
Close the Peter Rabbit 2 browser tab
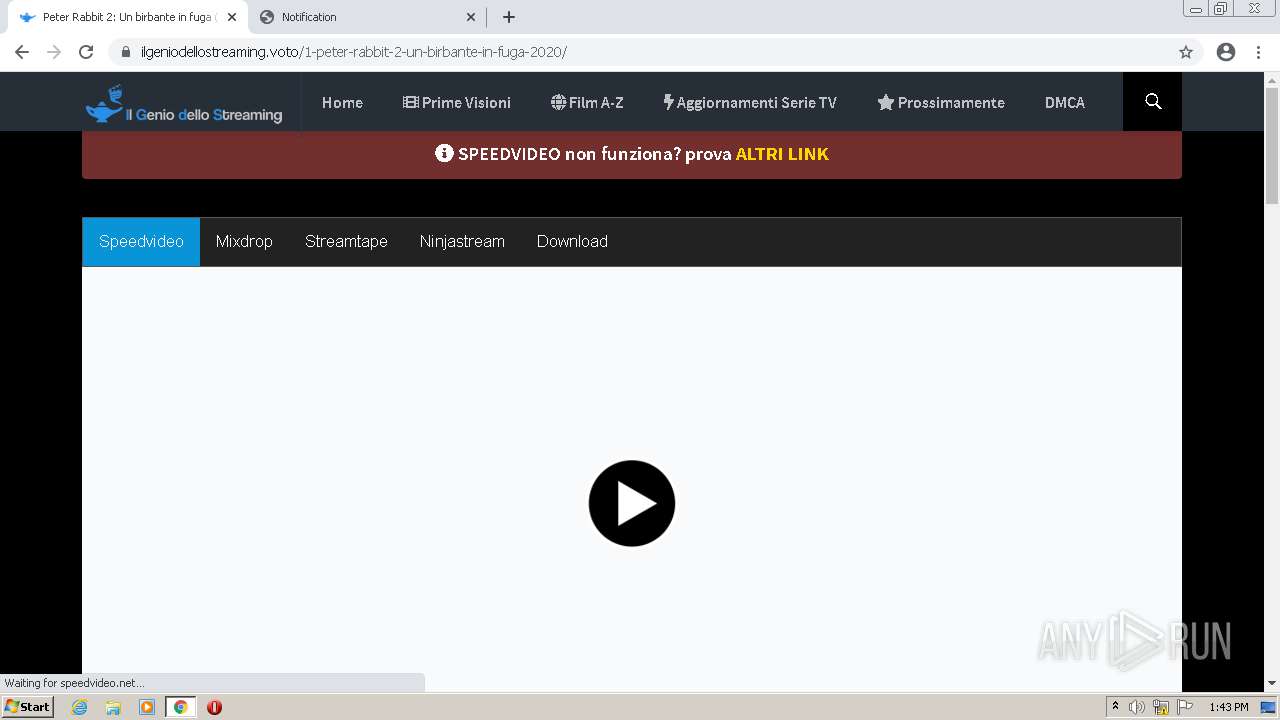(x=232, y=17)
